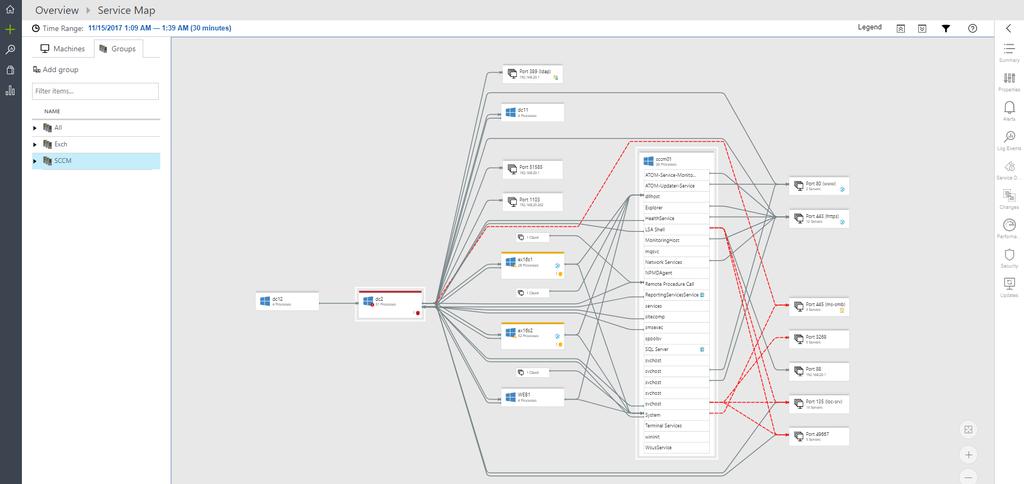Expand the SCCM group
Image resolution: width=1024 pixels, height=484 pixels.
pyautogui.click(x=35, y=161)
